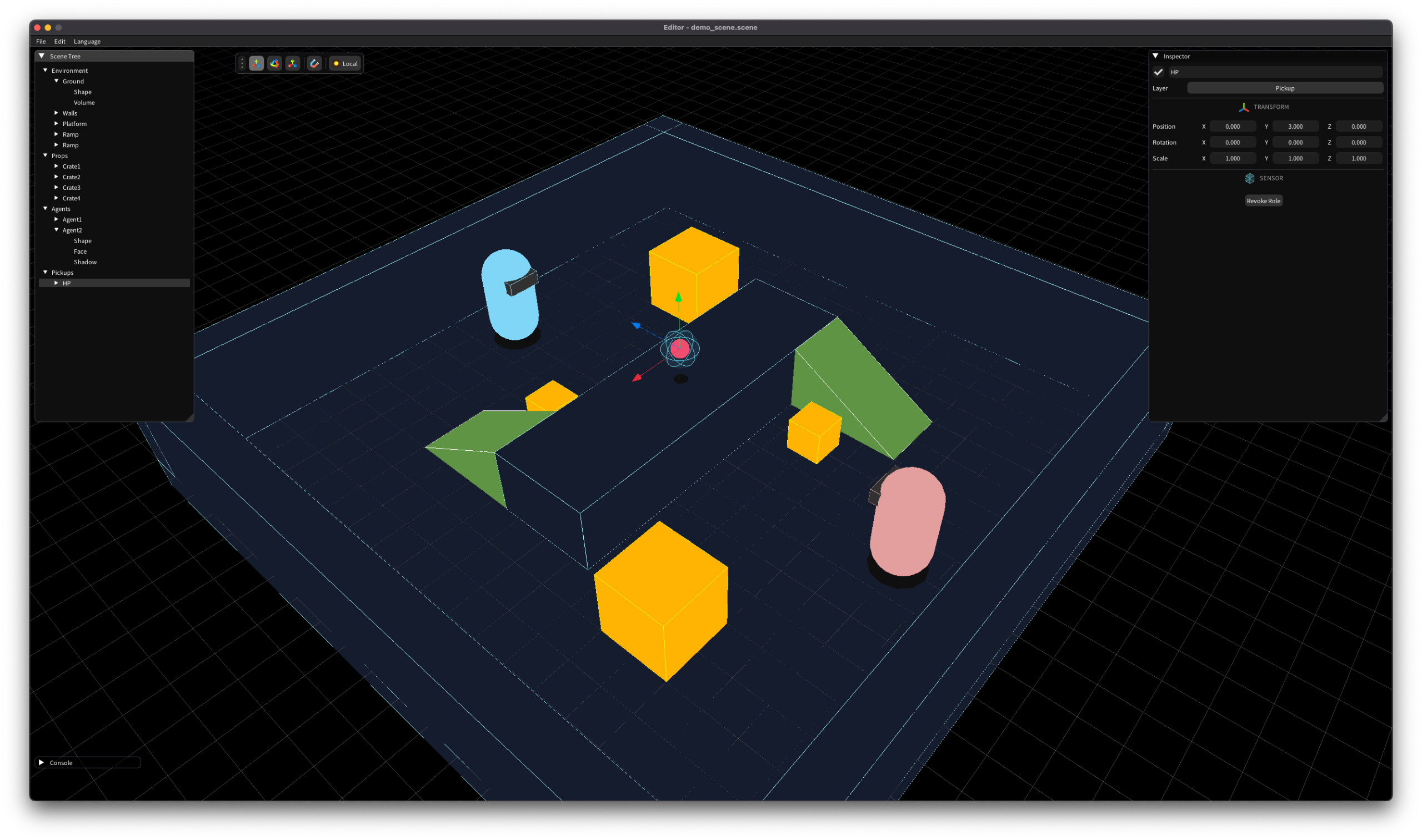This screenshot has width=1422, height=840.
Task: Enable snapping via the magnet icon
Action: 316,63
